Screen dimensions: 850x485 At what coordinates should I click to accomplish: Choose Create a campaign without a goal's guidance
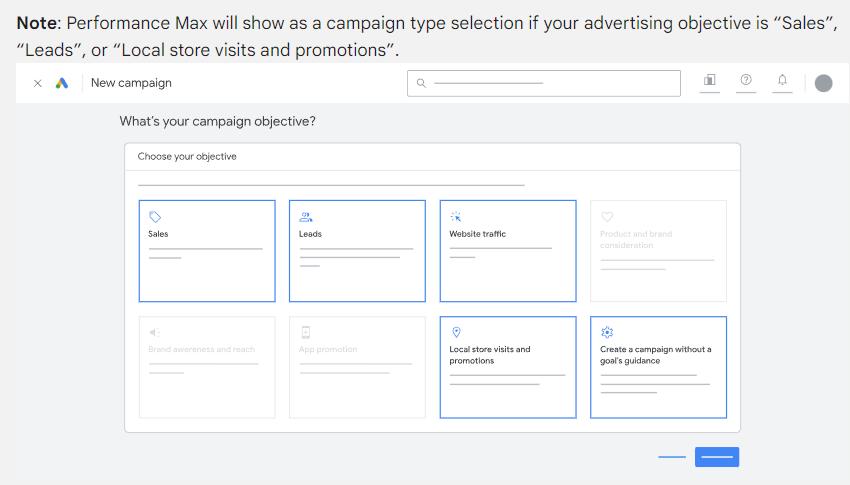point(659,367)
